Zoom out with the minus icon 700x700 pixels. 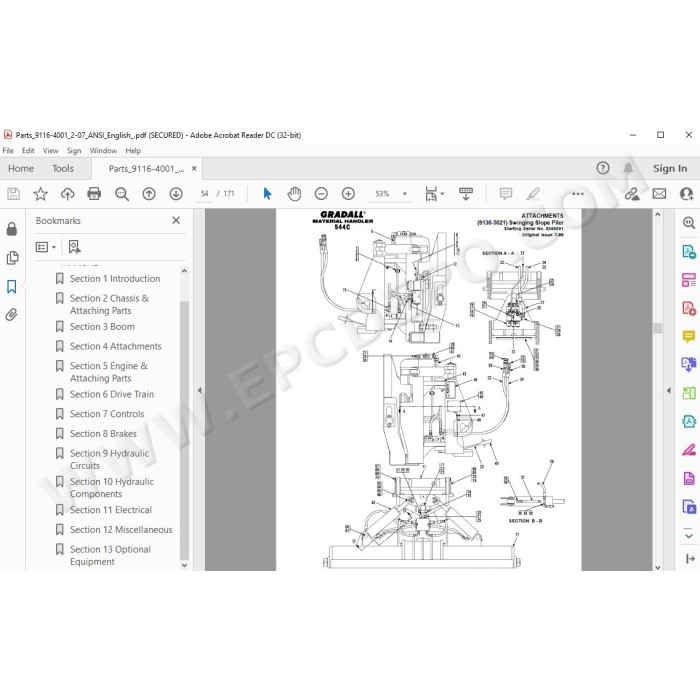pos(321,194)
